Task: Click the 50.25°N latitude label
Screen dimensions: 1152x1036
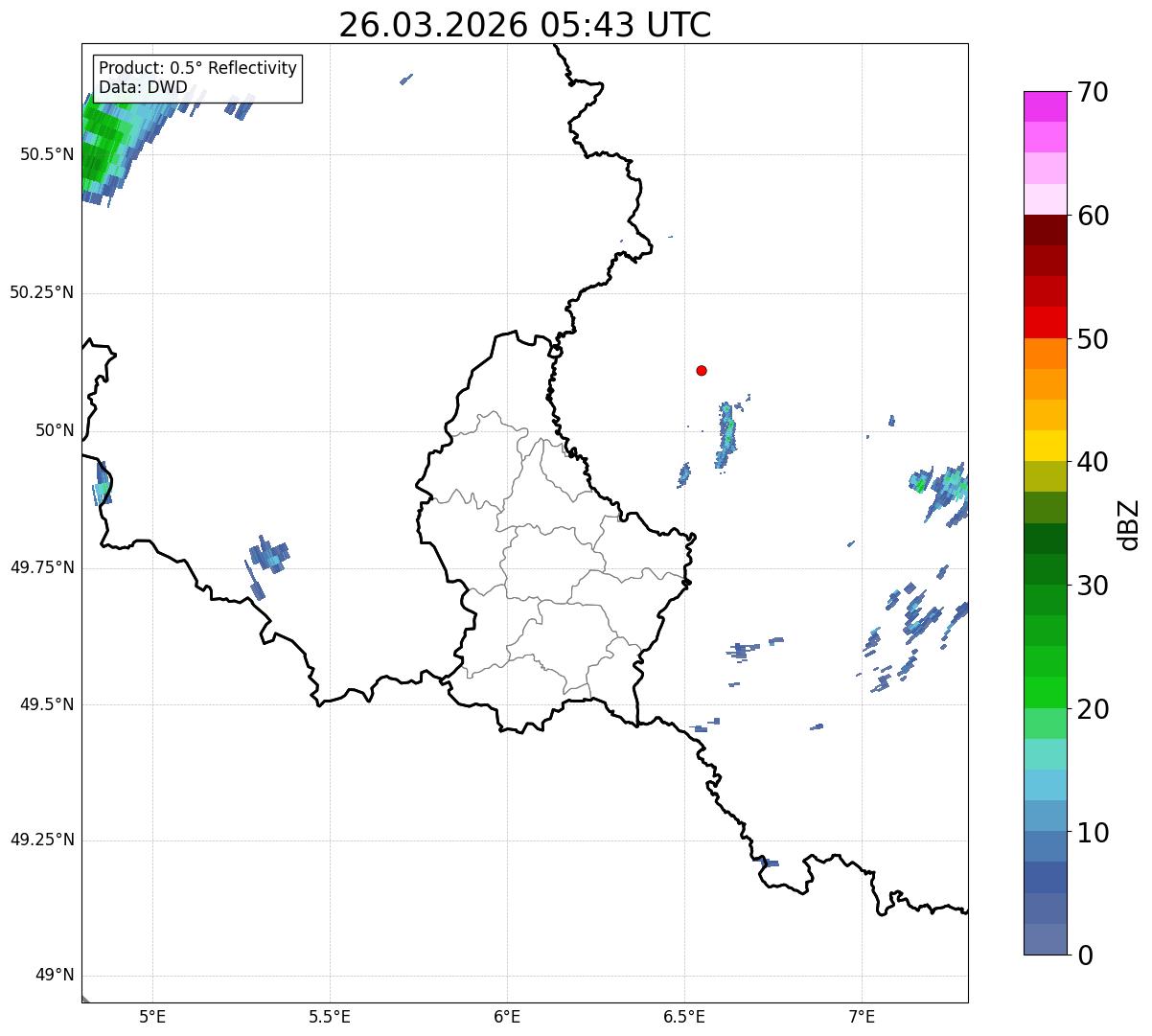Action: pos(42,292)
